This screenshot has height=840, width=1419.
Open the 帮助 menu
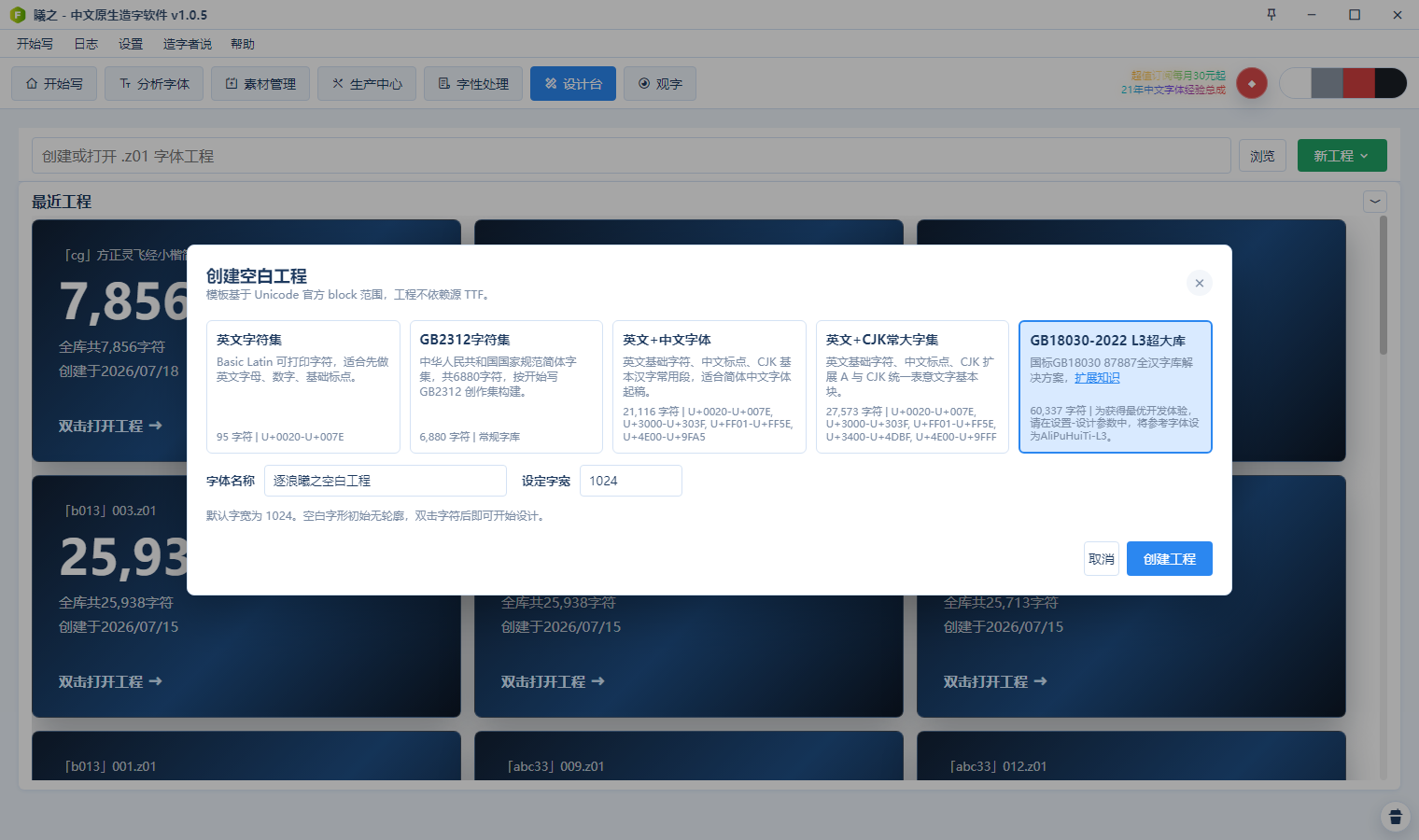click(x=243, y=44)
